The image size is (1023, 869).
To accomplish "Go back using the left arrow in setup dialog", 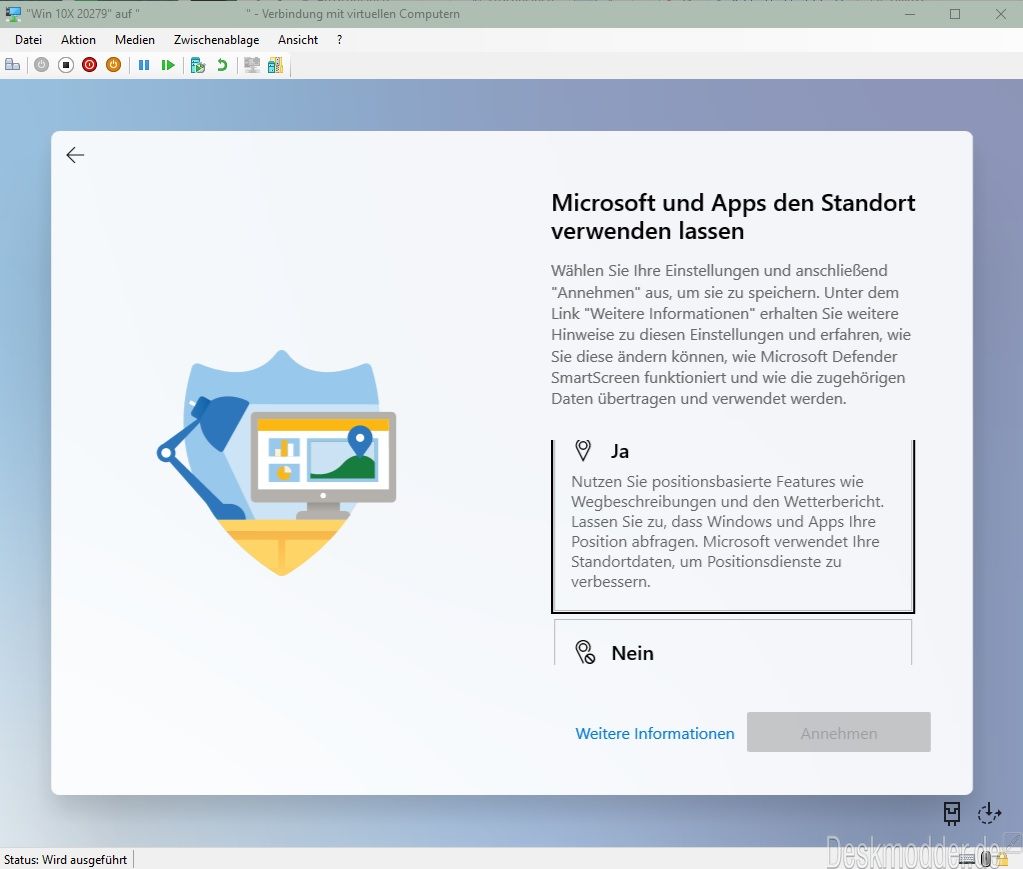I will tap(75, 155).
